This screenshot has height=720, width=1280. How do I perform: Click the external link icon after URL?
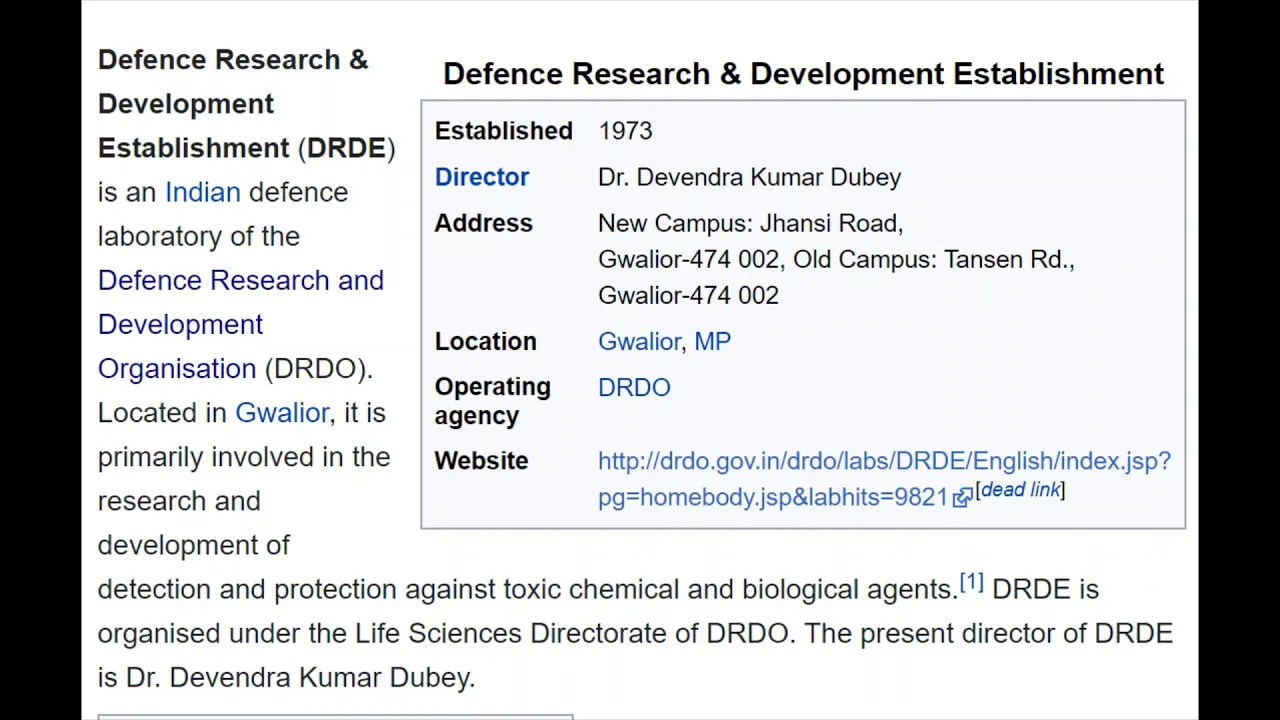pyautogui.click(x=962, y=497)
